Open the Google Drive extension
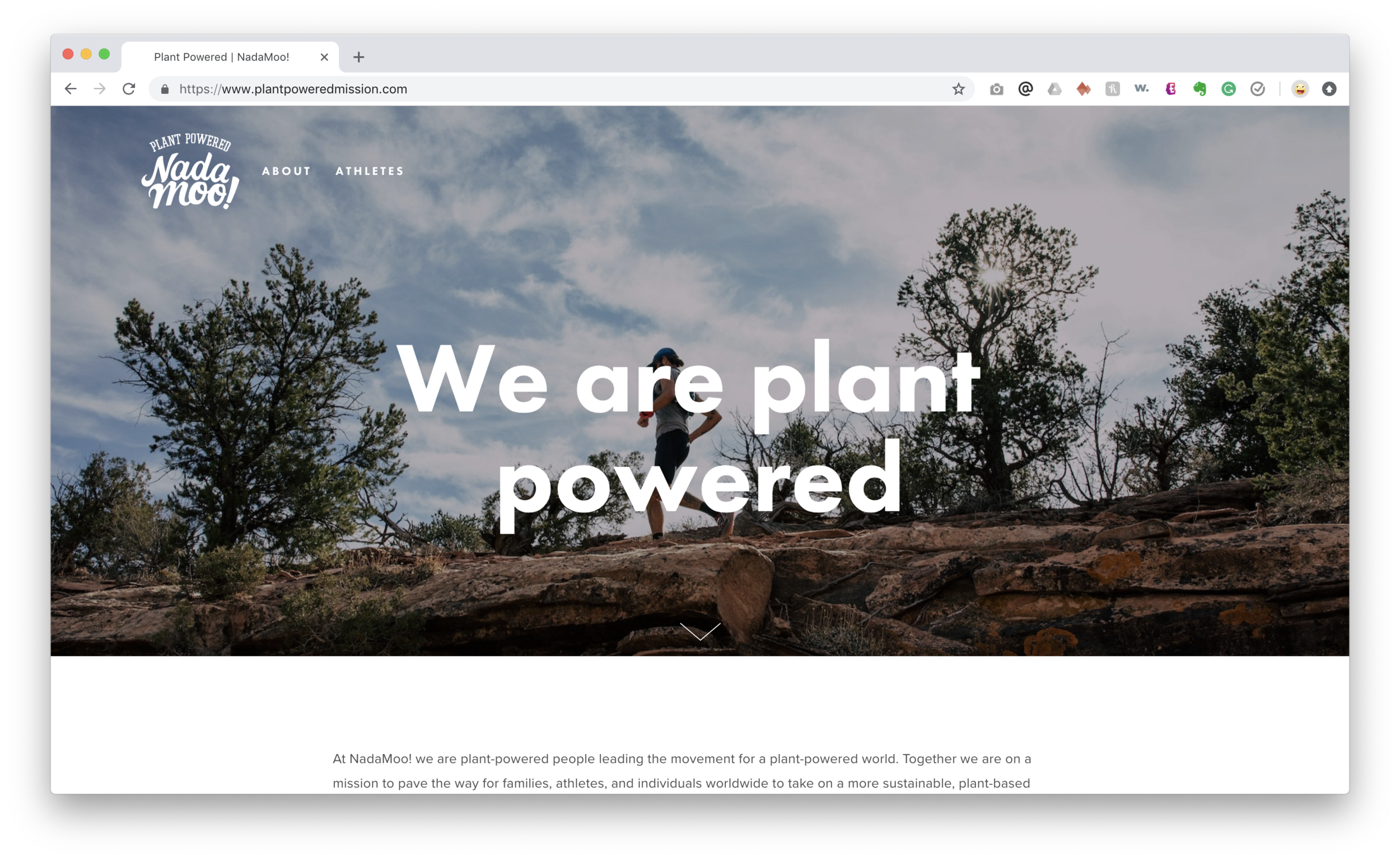The height and width of the screenshot is (861, 1400). click(1054, 89)
